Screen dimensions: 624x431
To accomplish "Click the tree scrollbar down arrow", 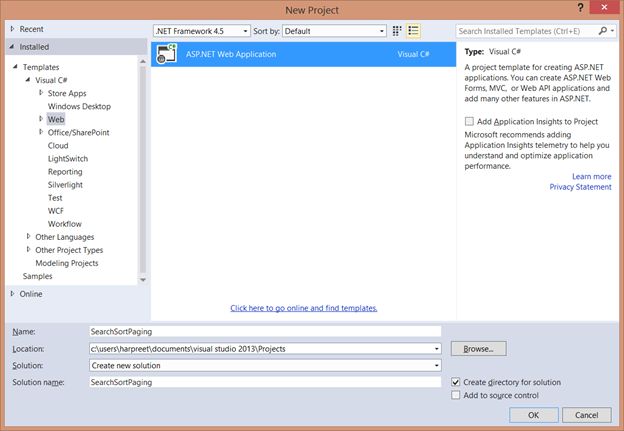I will 143,280.
